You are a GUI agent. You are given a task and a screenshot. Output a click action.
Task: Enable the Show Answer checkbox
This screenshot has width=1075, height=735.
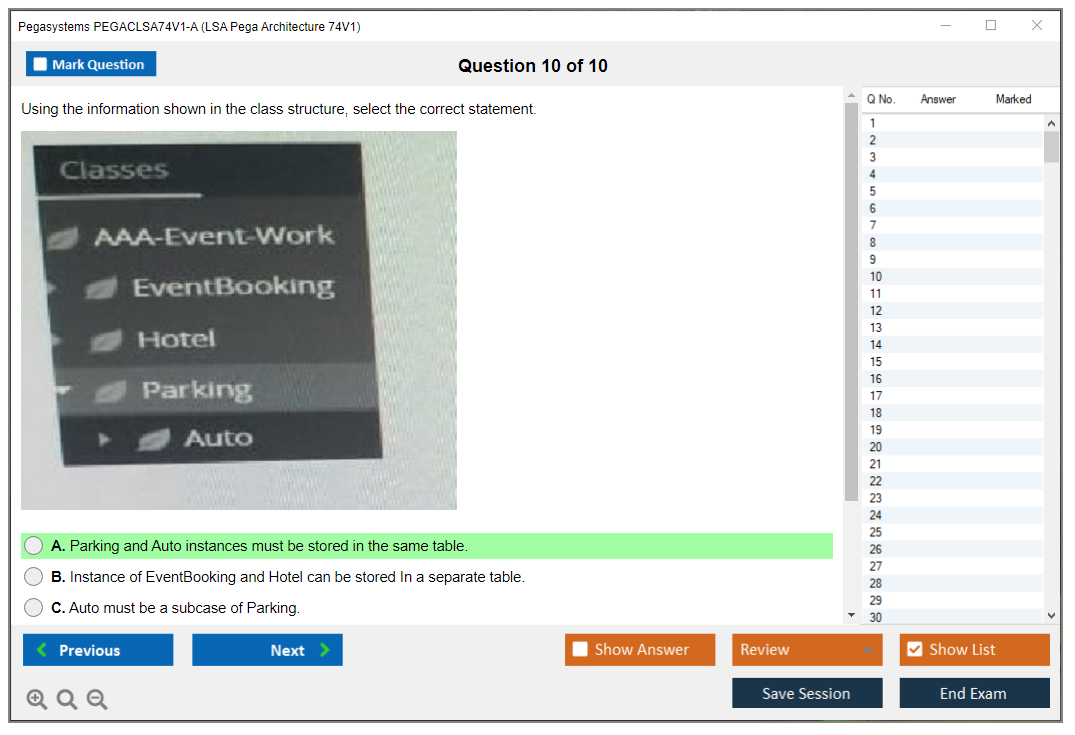click(x=580, y=650)
